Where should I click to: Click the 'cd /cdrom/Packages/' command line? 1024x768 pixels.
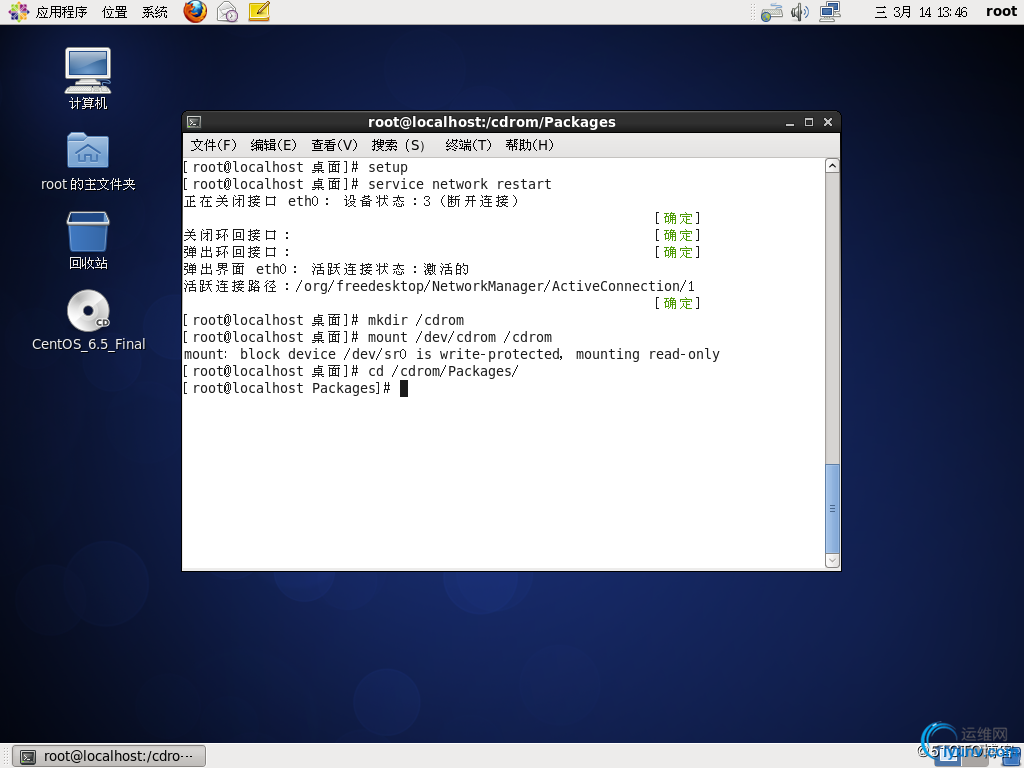click(351, 371)
